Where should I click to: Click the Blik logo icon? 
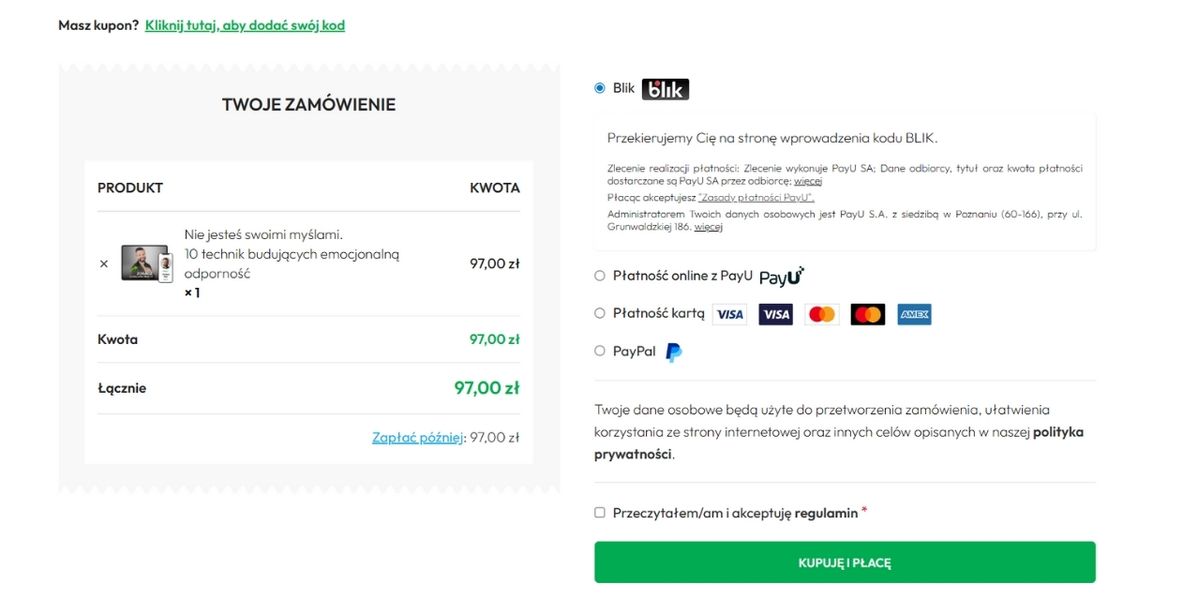pos(665,89)
